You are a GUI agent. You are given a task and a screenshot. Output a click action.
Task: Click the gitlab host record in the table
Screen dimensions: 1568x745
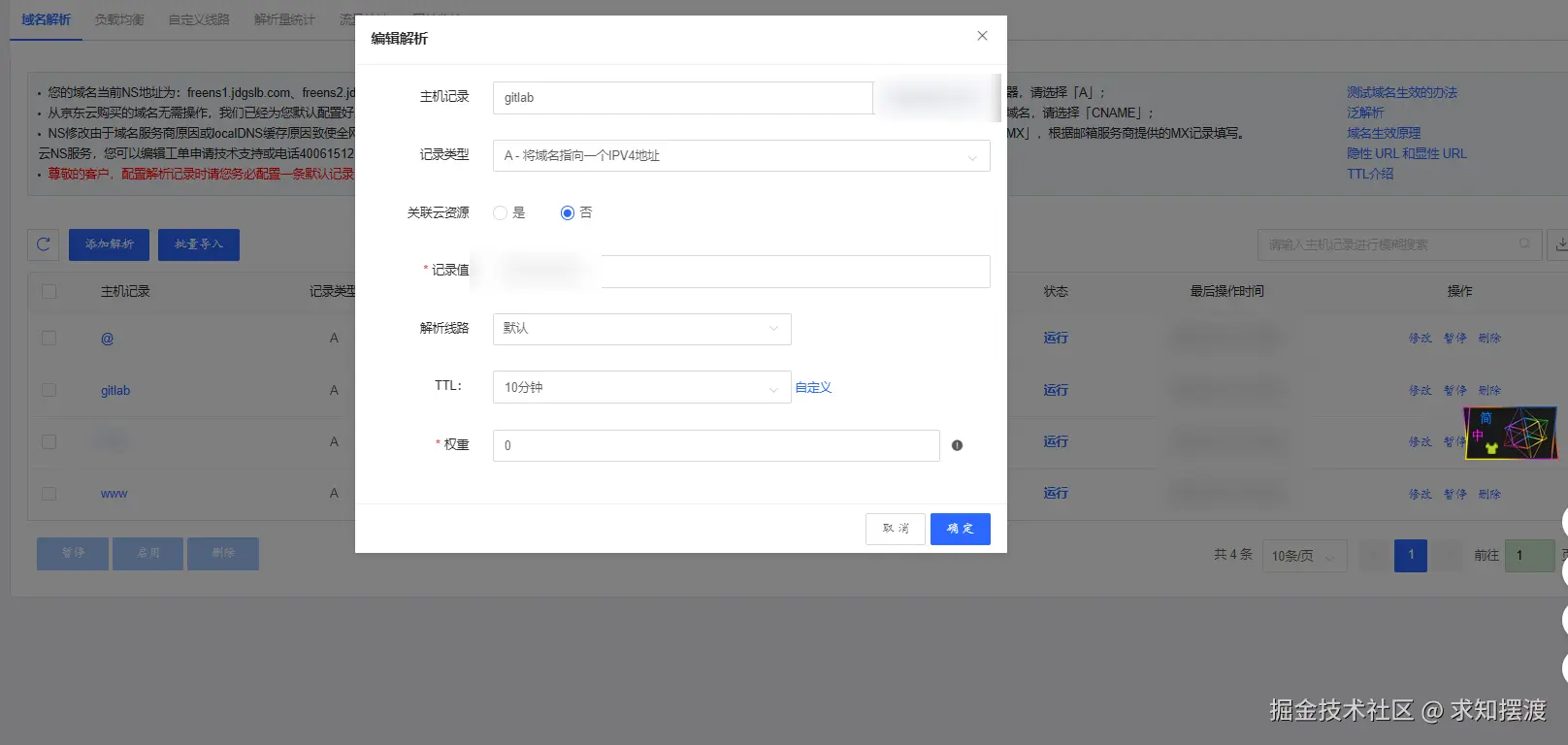[115, 391]
